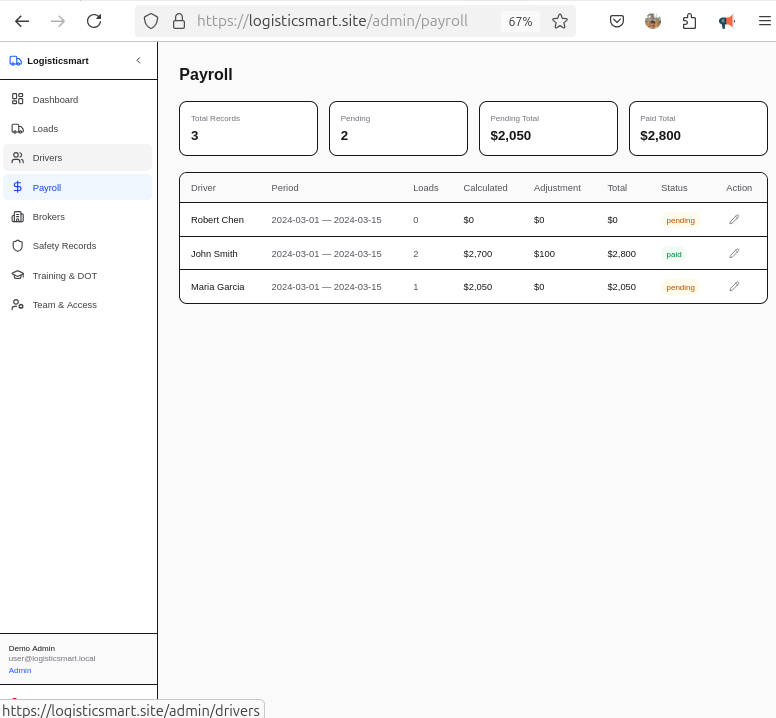
Task: Click the megaphone extension icon
Action: pyautogui.click(x=727, y=21)
